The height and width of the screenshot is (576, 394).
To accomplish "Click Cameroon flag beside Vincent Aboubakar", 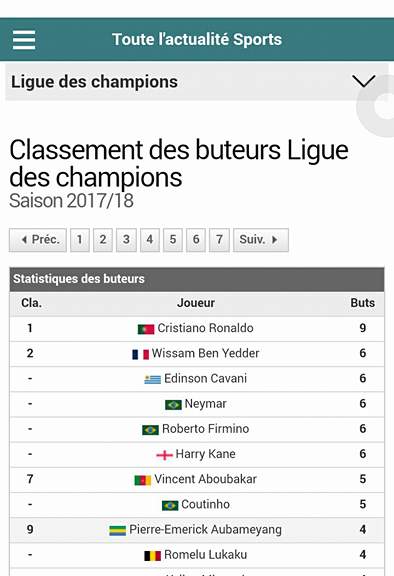I will pyautogui.click(x=142, y=480).
